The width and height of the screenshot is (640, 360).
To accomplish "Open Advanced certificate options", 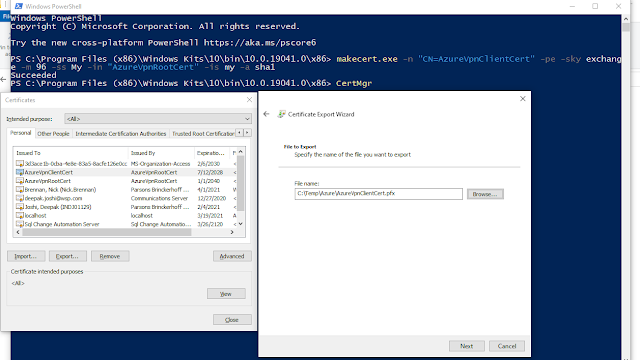I will click(232, 256).
